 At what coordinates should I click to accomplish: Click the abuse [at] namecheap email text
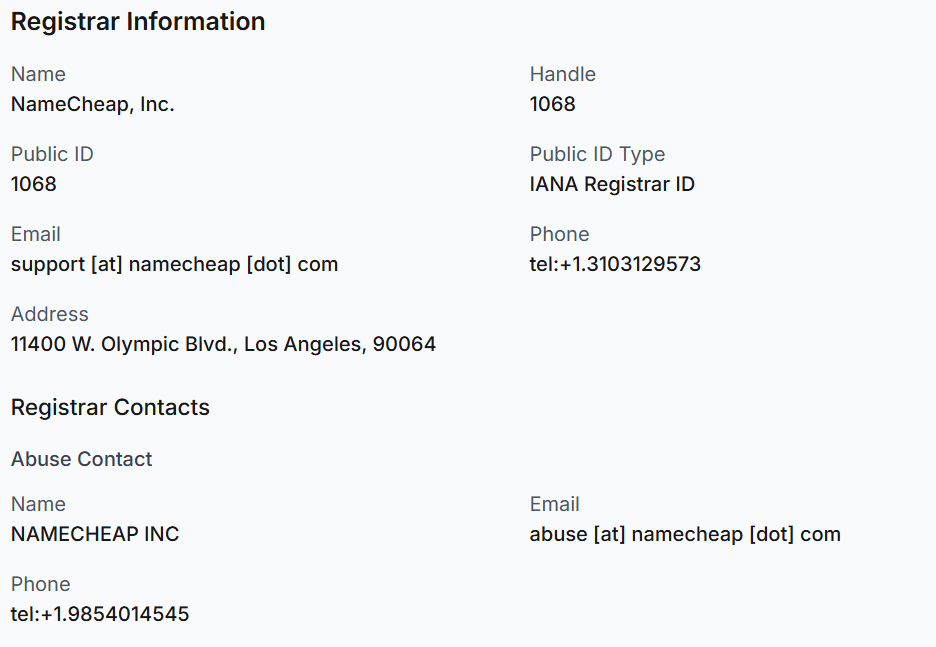[x=685, y=534]
